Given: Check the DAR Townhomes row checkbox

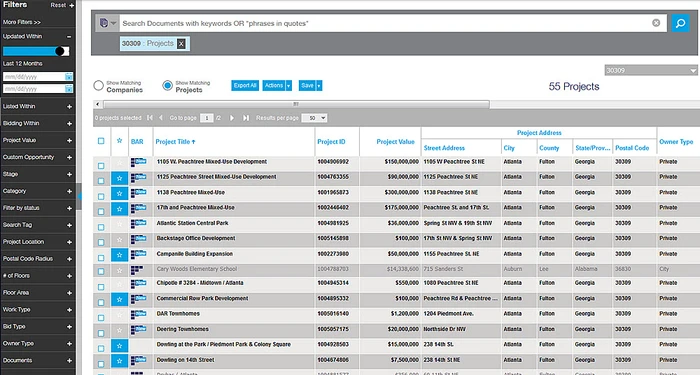Looking at the screenshot, I should click(101, 317).
